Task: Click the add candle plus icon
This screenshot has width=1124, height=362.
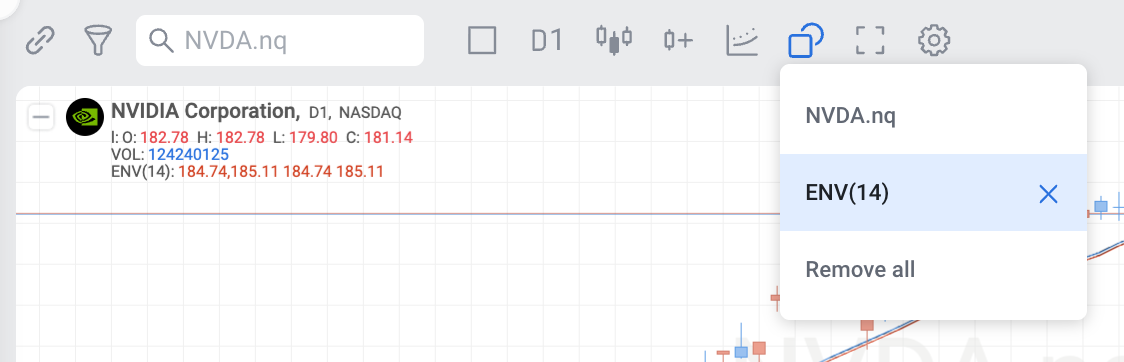Action: [677, 41]
